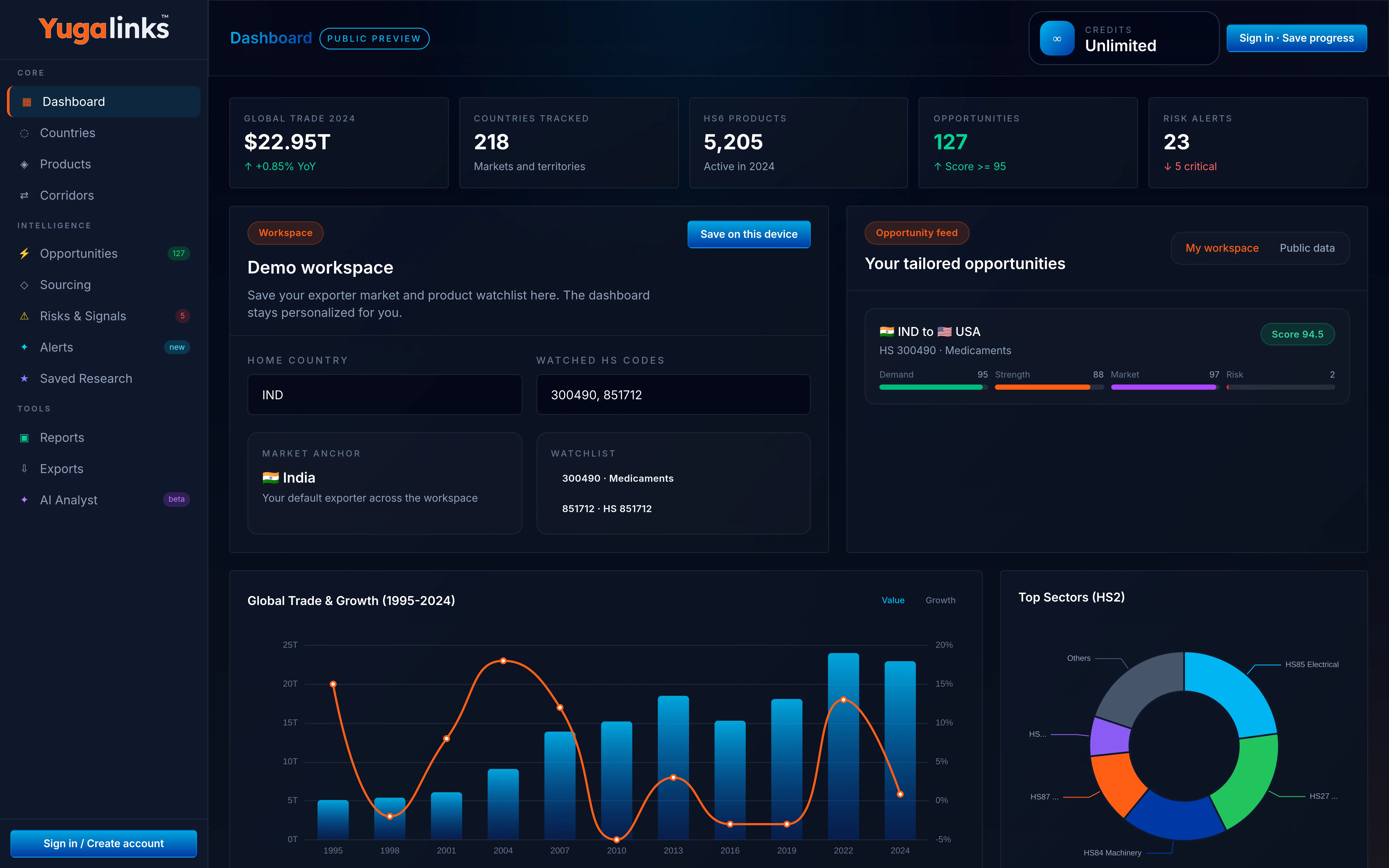Click the AI Analyst sparkle icon

pos(24,500)
